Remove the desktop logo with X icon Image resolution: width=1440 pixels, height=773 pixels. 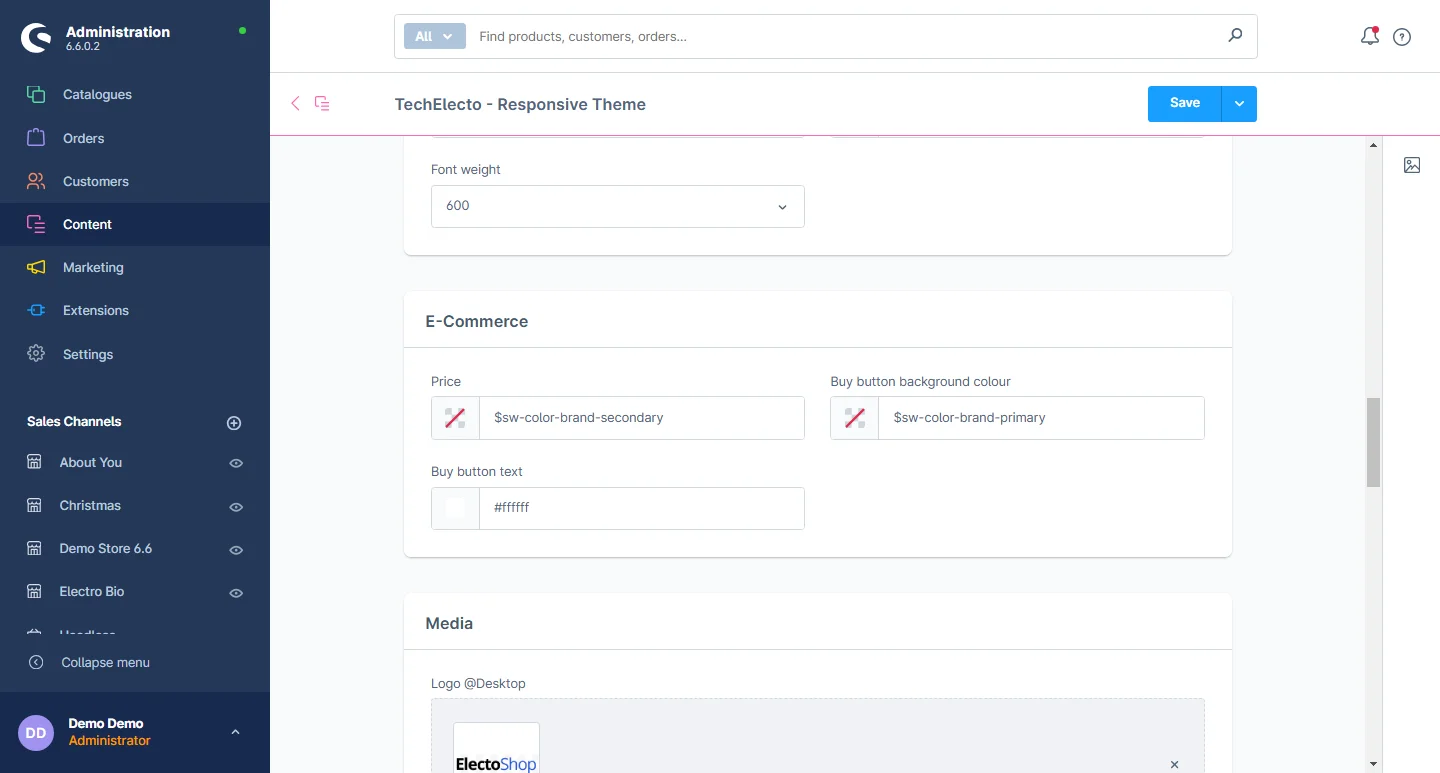point(1174,765)
